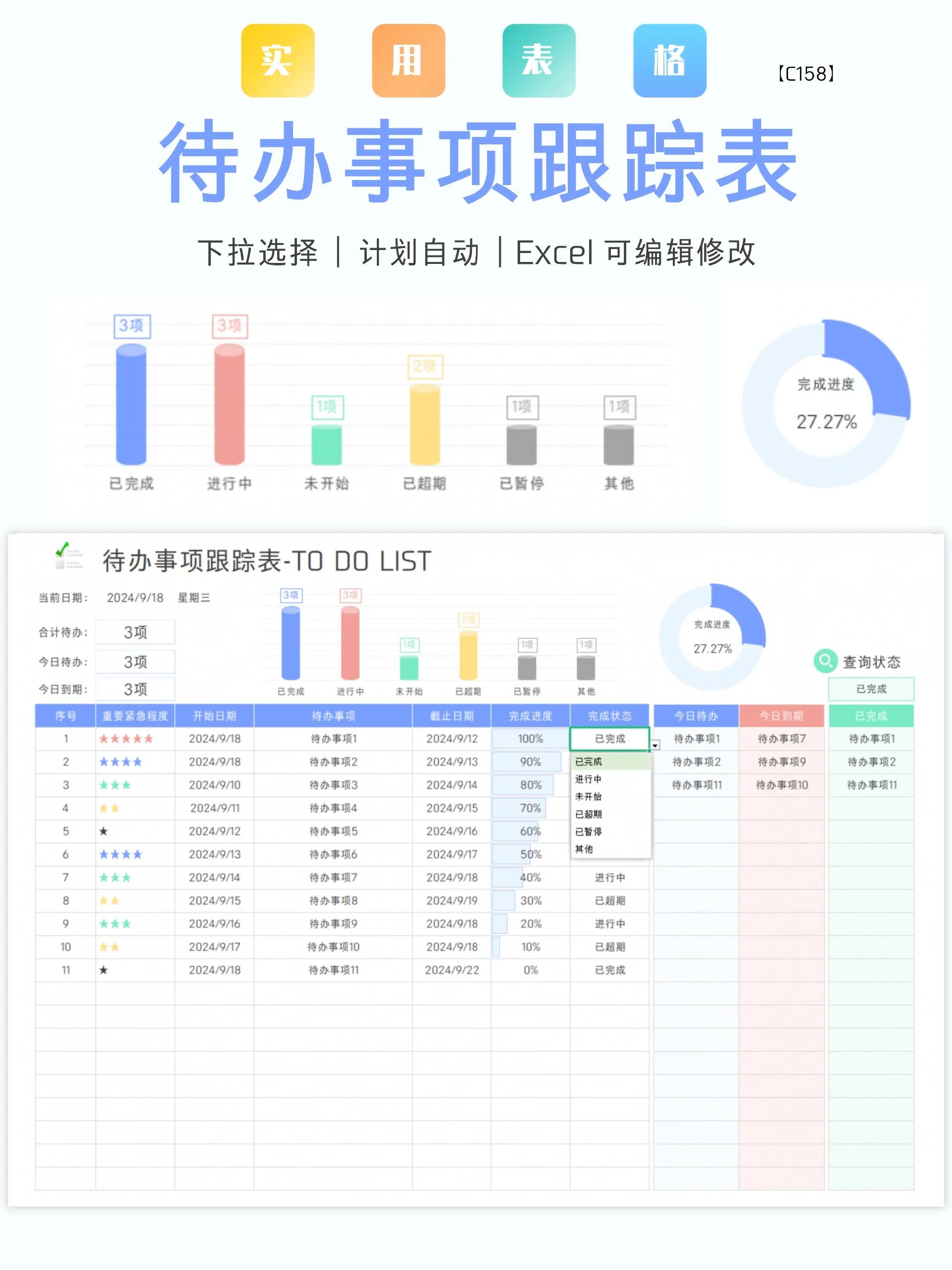This screenshot has width=952, height=1270.
Task: Choose 已超期 in the status dropdown list
Action: [x=610, y=814]
